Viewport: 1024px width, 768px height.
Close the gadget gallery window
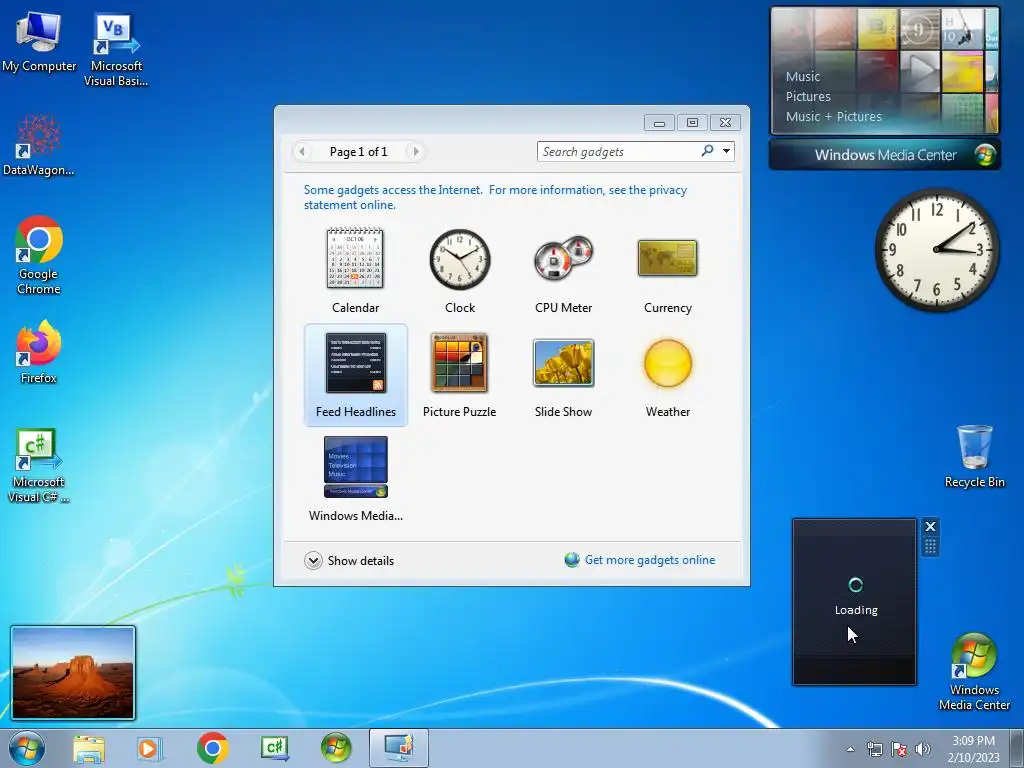point(725,122)
